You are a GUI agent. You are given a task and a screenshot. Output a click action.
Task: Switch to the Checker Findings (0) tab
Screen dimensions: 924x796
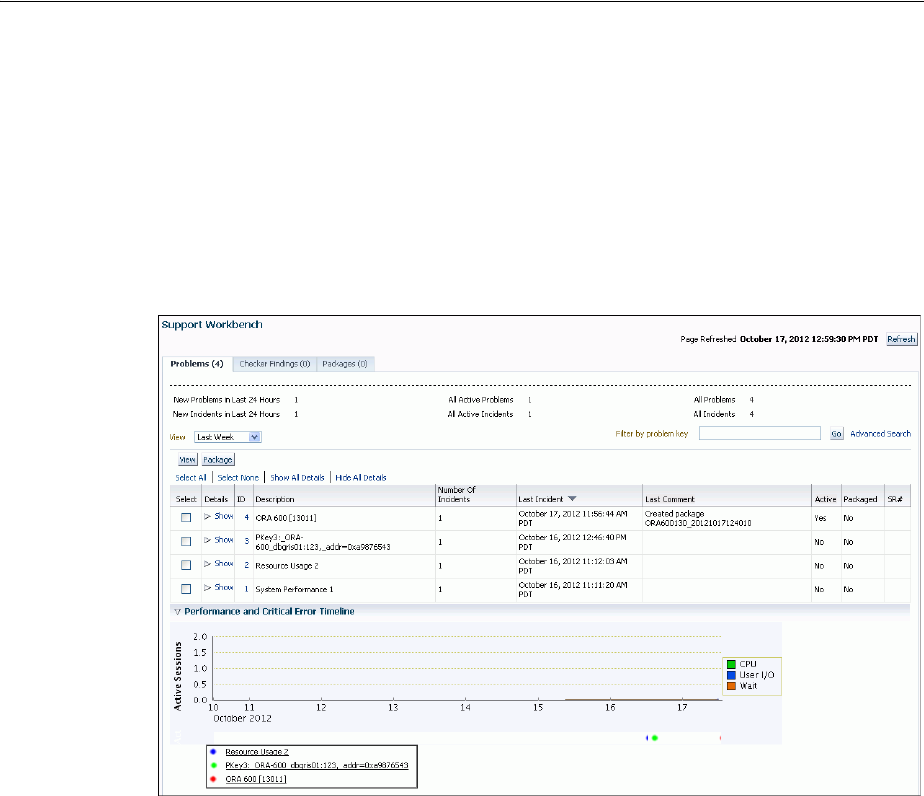(x=275, y=364)
